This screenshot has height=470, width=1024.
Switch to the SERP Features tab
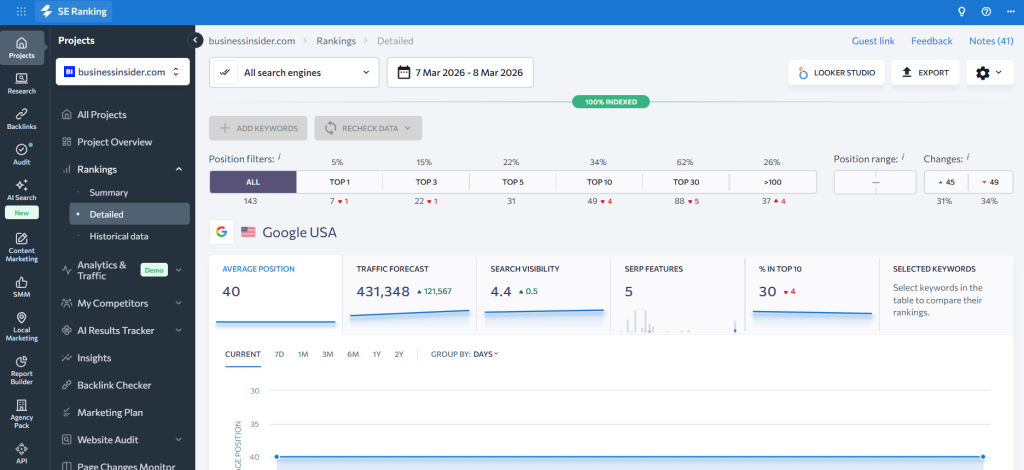(678, 294)
